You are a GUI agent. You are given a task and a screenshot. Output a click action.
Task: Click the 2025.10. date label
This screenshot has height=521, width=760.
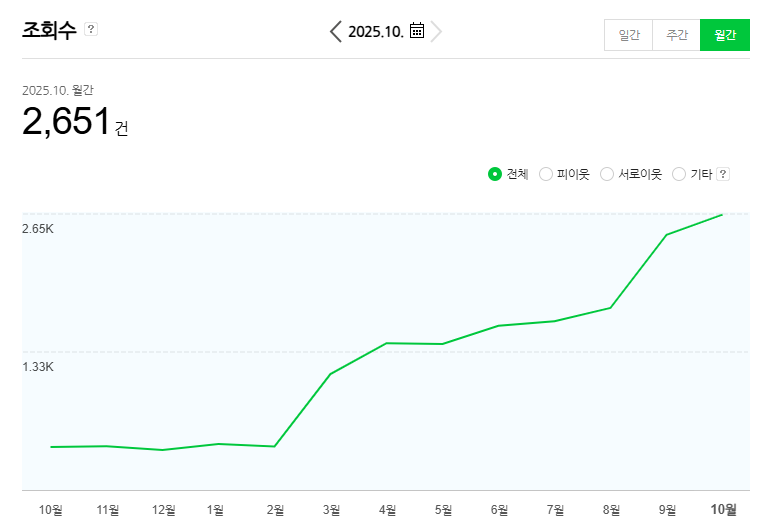(376, 32)
